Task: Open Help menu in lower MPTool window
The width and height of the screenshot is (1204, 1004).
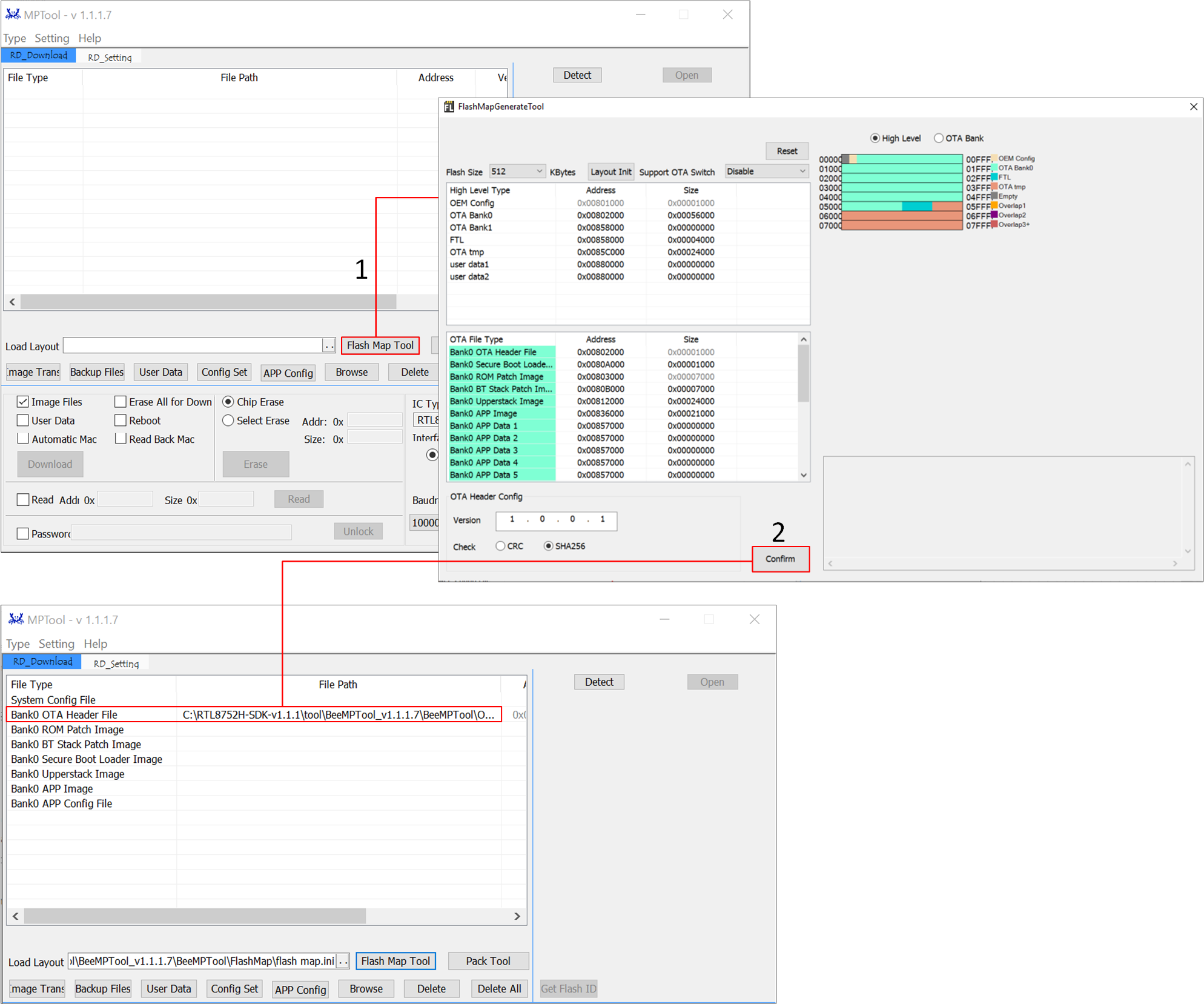Action: pyautogui.click(x=96, y=643)
